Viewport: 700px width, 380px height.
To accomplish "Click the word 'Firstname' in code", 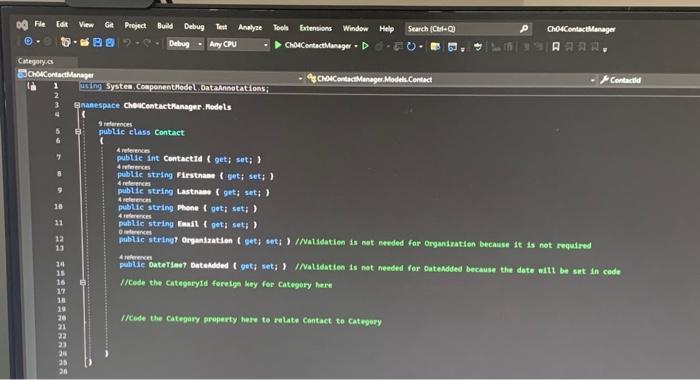I will click(196, 175).
